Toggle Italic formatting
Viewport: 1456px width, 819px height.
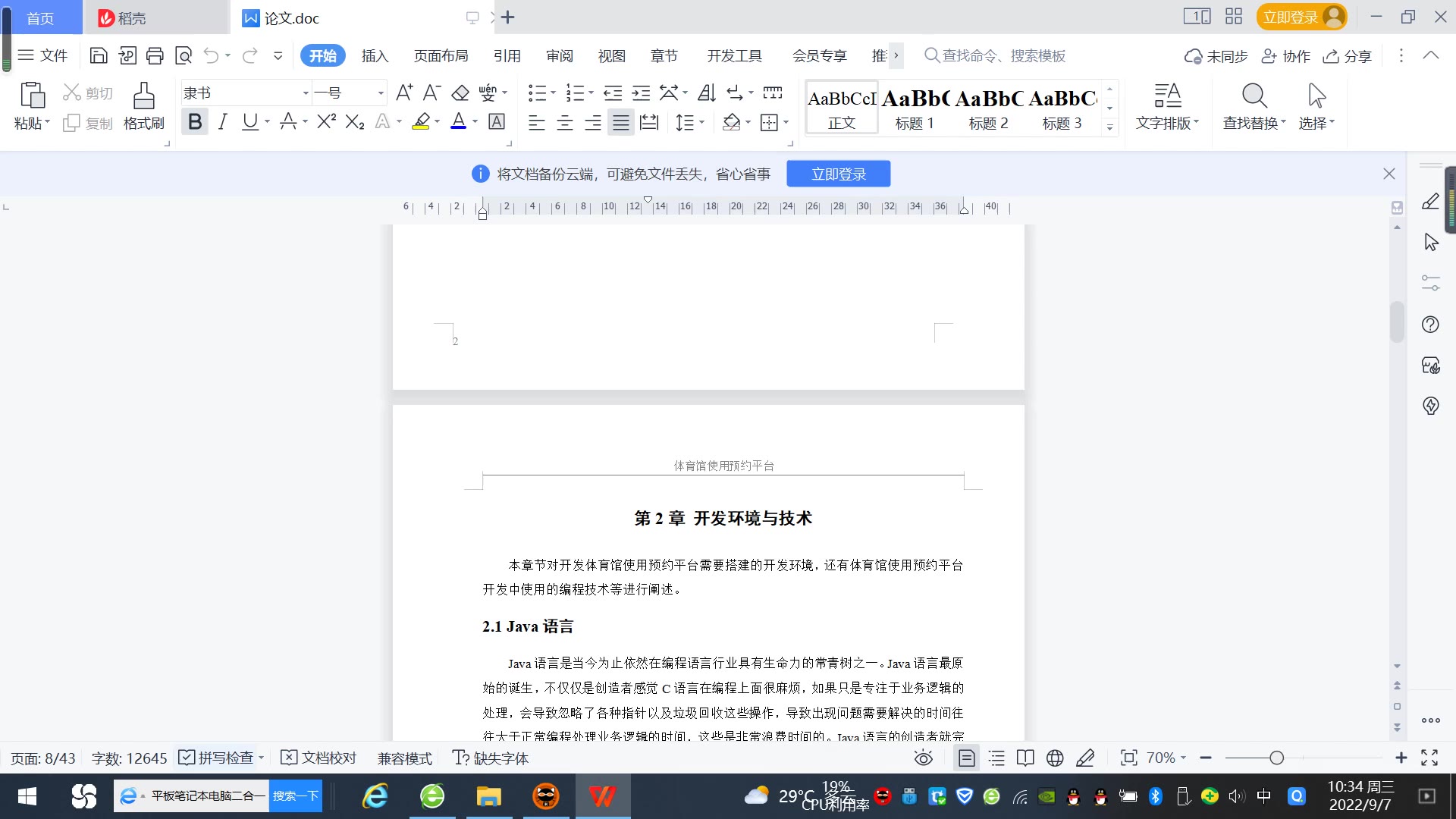(222, 121)
